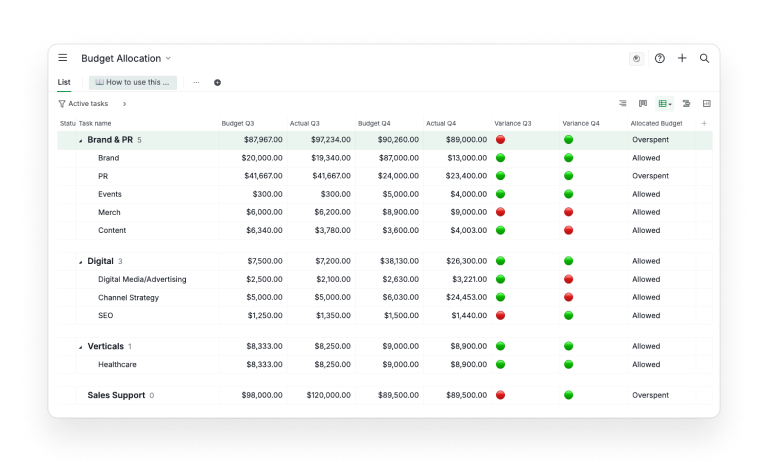Open the Merch task

point(109,212)
